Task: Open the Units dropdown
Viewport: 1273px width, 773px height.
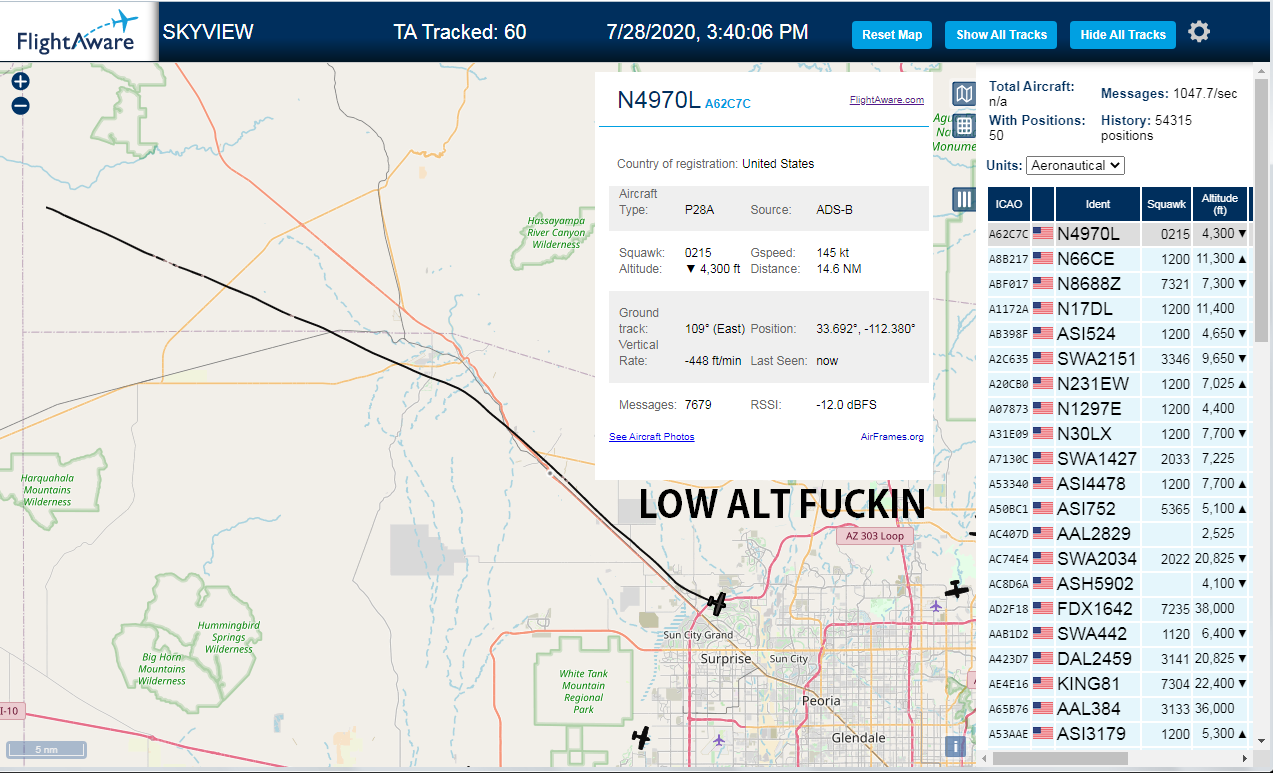Action: 1075,165
